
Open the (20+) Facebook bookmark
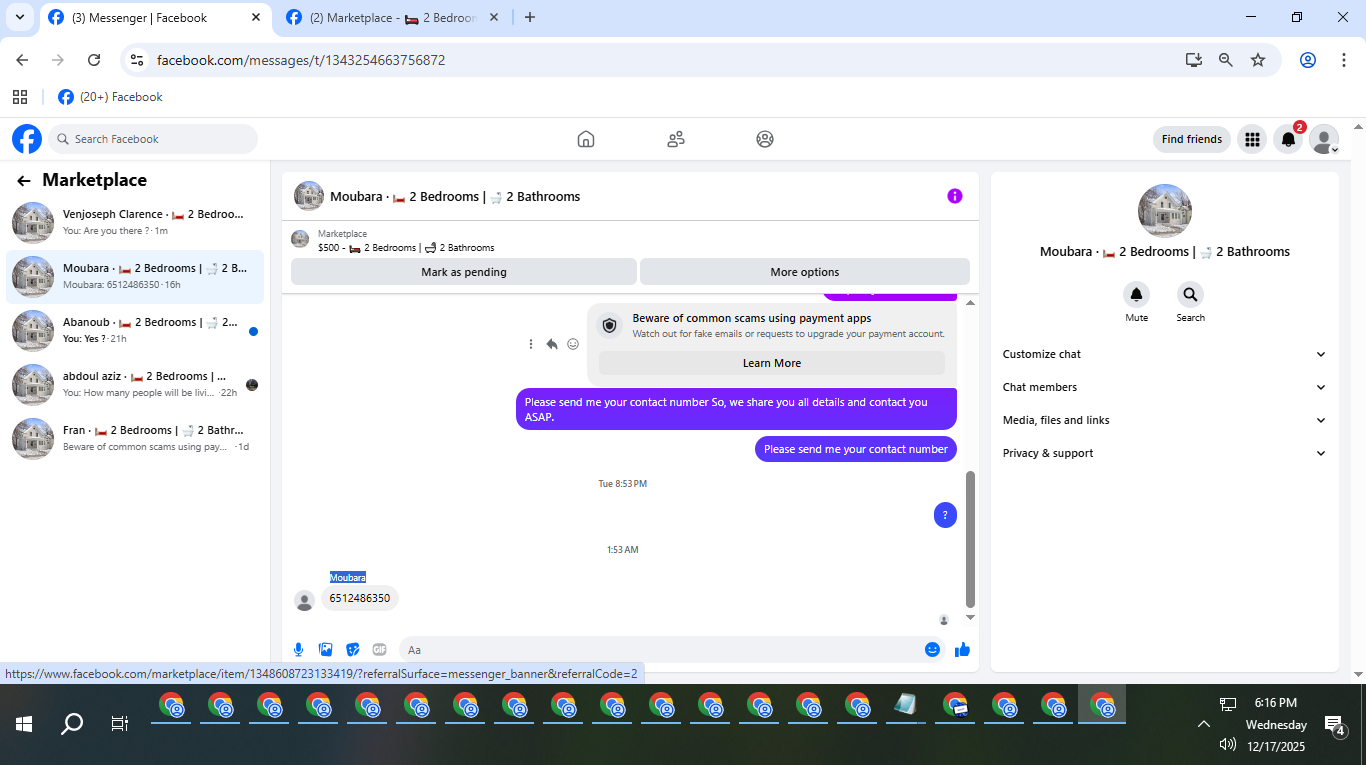(110, 97)
